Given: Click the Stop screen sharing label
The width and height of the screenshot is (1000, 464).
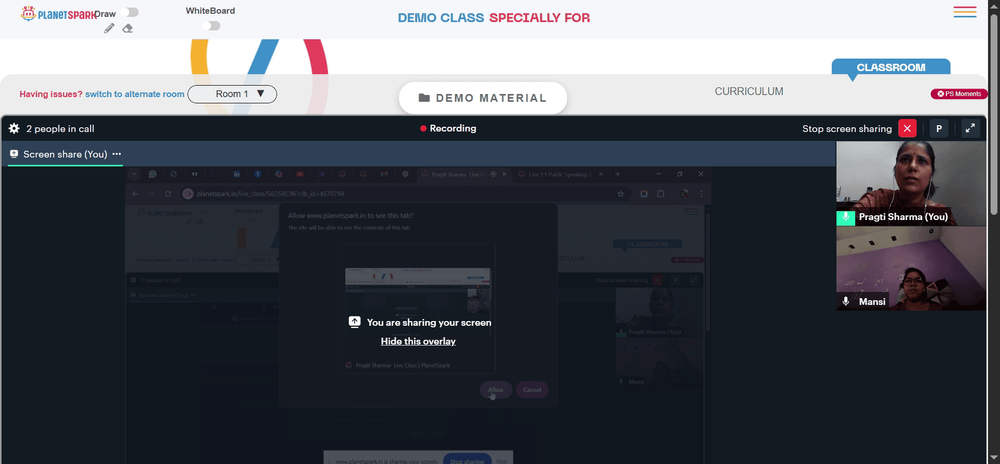Looking at the screenshot, I should 847,129.
